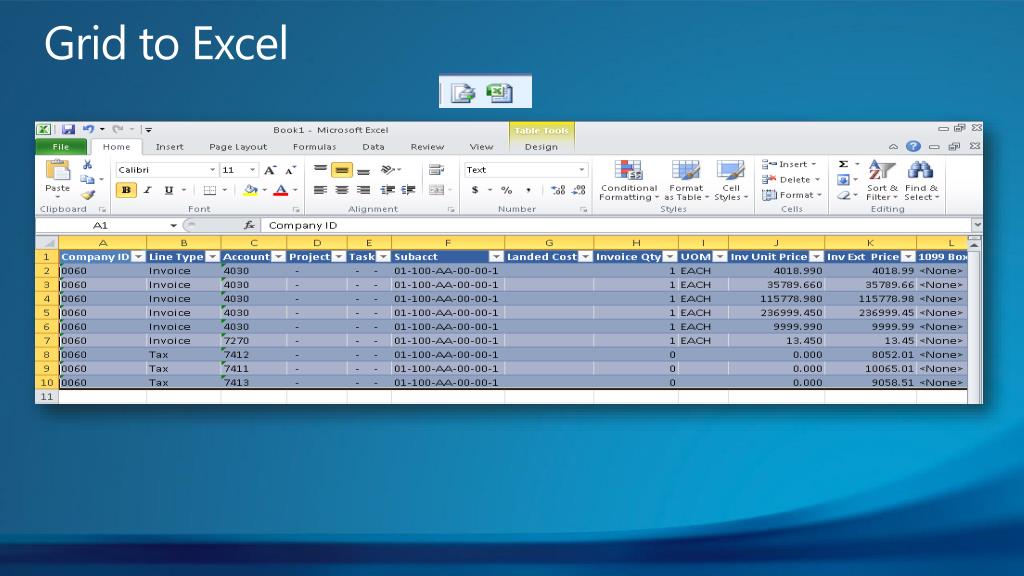Click the Increase Decimal icon
1024x576 pixels.
[x=558, y=190]
